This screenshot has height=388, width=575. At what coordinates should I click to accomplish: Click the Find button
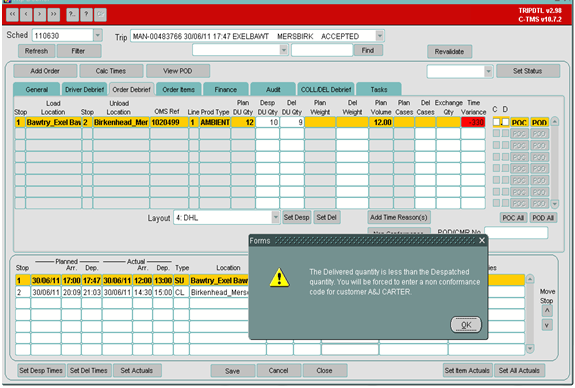point(368,50)
